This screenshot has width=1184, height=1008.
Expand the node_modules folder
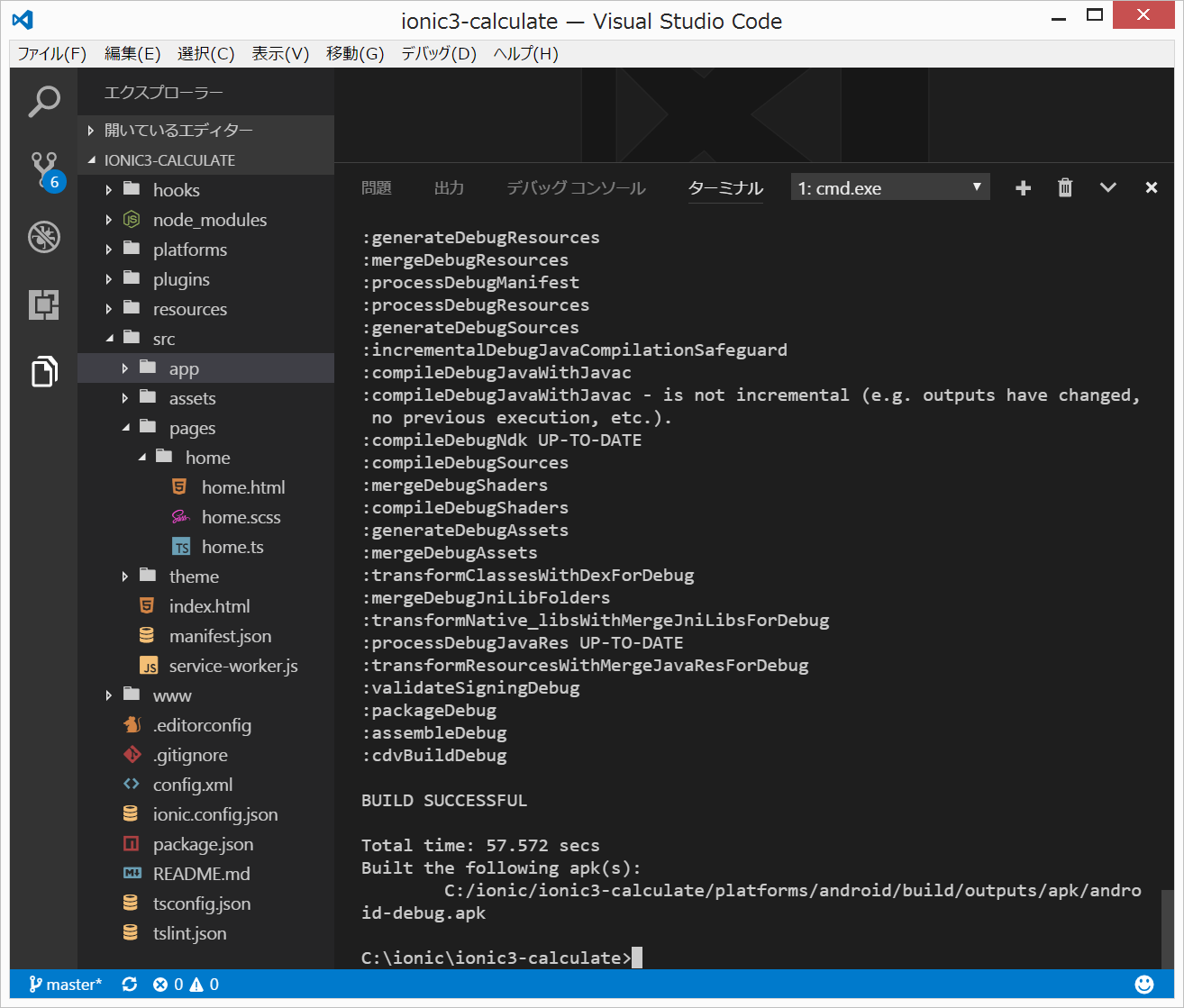click(x=209, y=220)
